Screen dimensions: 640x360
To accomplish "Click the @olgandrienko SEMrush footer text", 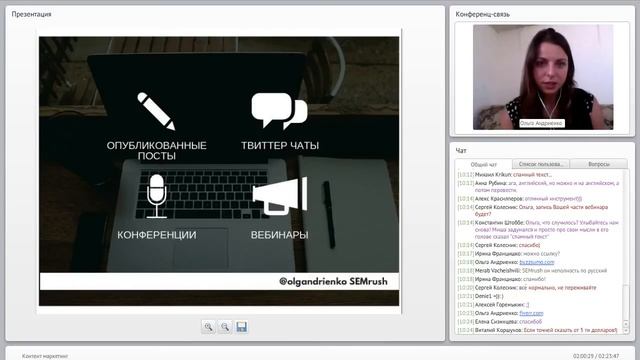I will pos(333,281).
